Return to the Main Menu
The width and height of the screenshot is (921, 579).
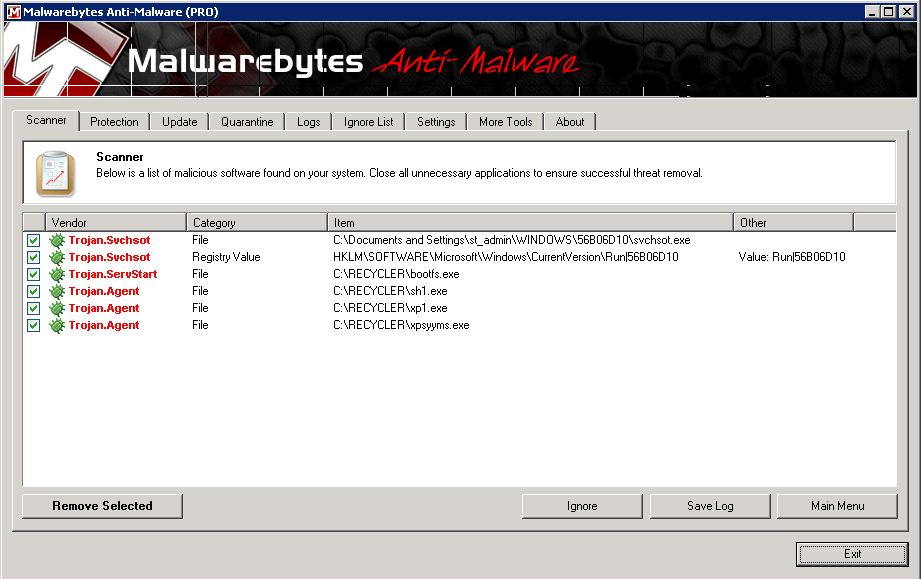(838, 506)
